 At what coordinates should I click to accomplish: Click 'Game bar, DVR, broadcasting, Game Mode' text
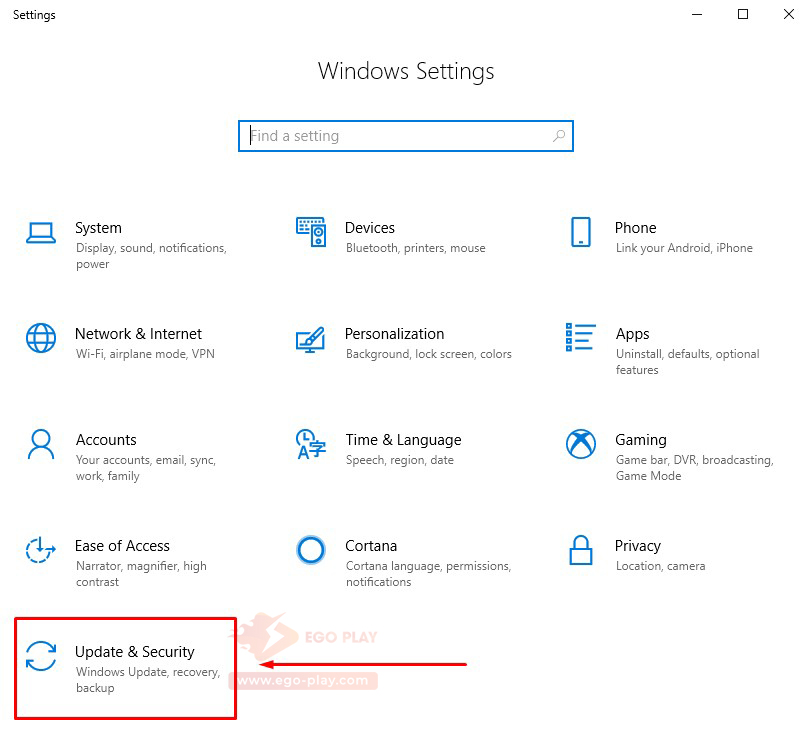click(694, 468)
